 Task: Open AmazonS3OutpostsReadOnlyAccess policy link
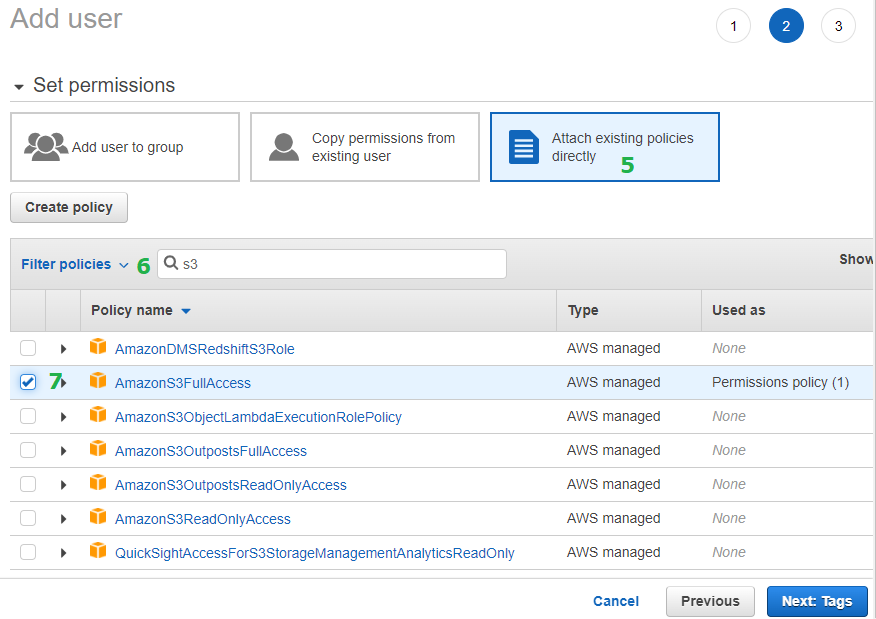231,485
